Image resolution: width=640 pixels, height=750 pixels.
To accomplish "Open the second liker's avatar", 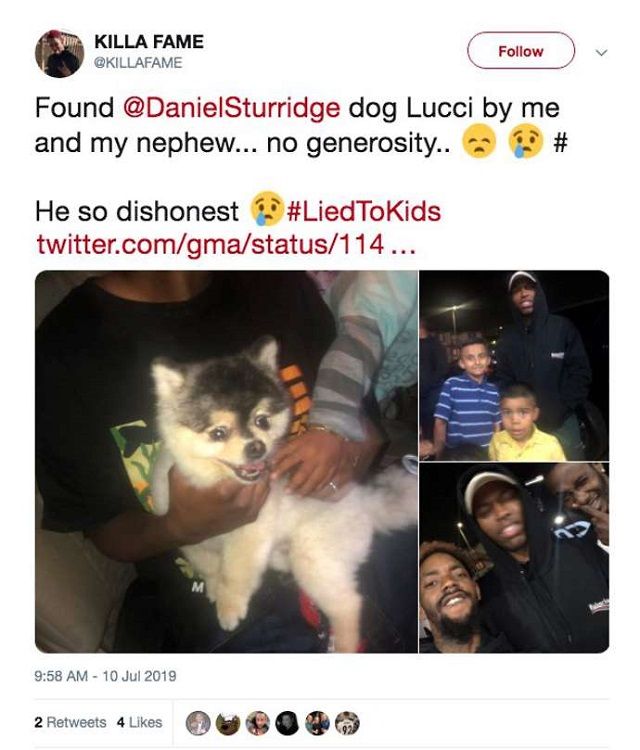I will pyautogui.click(x=228, y=723).
